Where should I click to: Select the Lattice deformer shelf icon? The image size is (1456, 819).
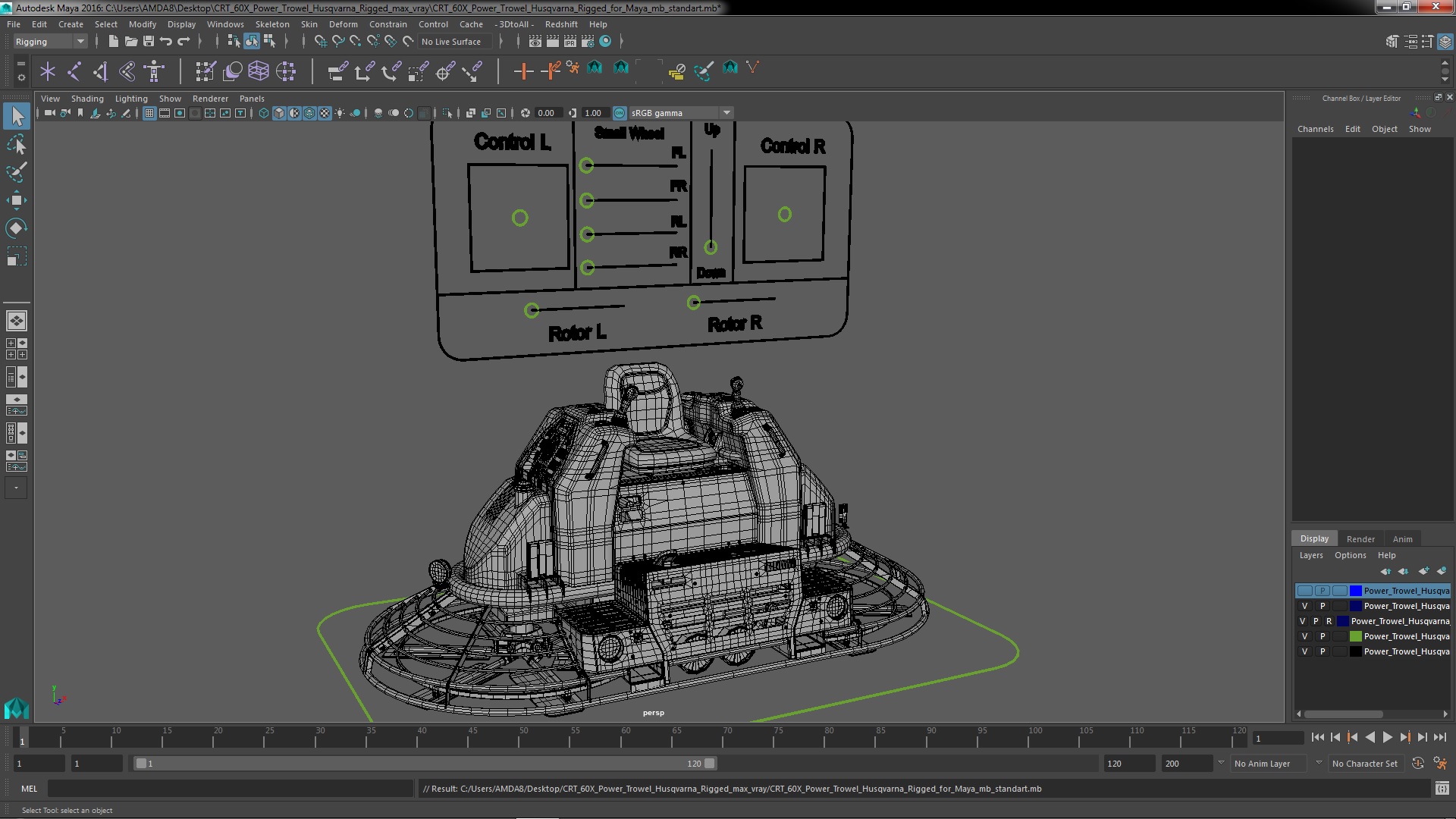(x=259, y=71)
